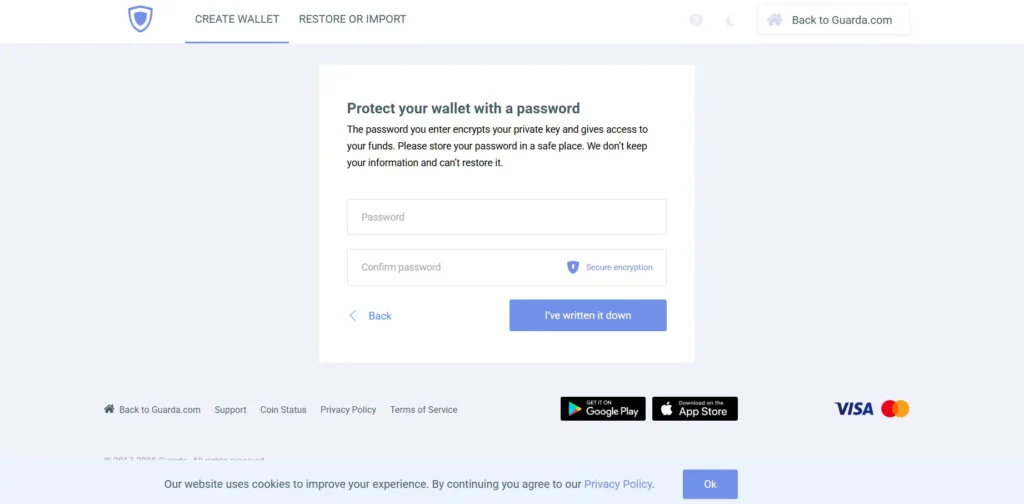Screen dimensions: 1024x504
Task: Click the Secure encryption shield icon
Action: pyautogui.click(x=573, y=267)
